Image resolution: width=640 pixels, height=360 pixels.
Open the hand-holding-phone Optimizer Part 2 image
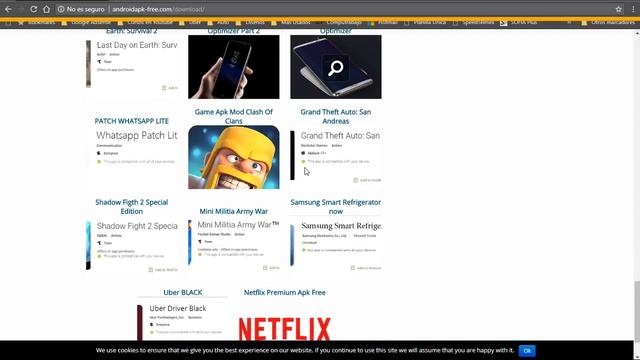[234, 67]
